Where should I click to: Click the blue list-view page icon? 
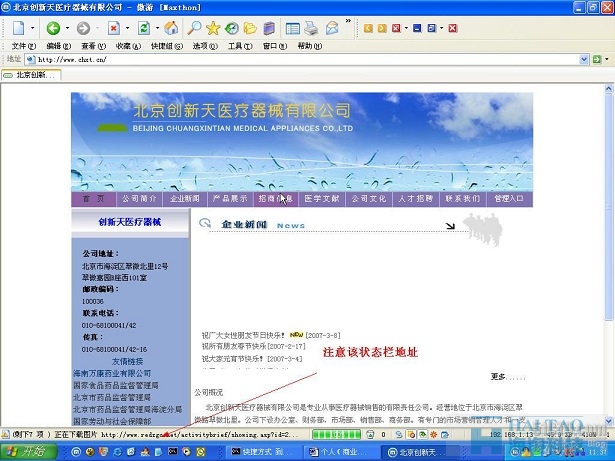coord(293,28)
